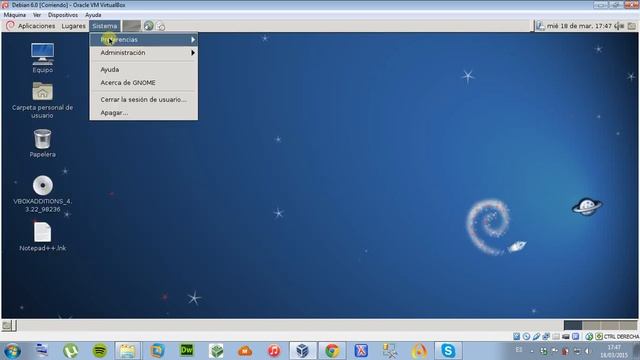Select the Notepad++.lnk file icon
Screen dimensions: 640x360
(x=42, y=232)
